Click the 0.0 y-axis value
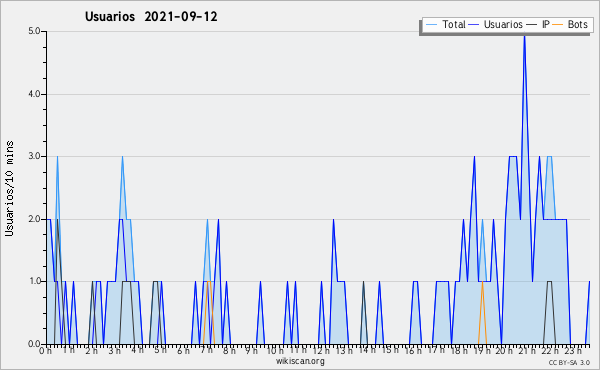Viewport: 600px width, 370px height. click(x=34, y=344)
